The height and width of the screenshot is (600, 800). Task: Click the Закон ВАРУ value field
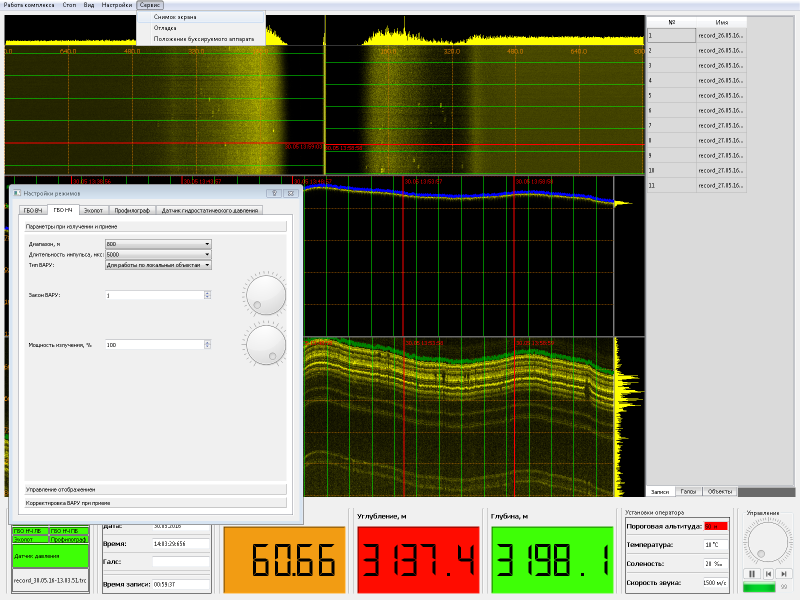point(155,295)
